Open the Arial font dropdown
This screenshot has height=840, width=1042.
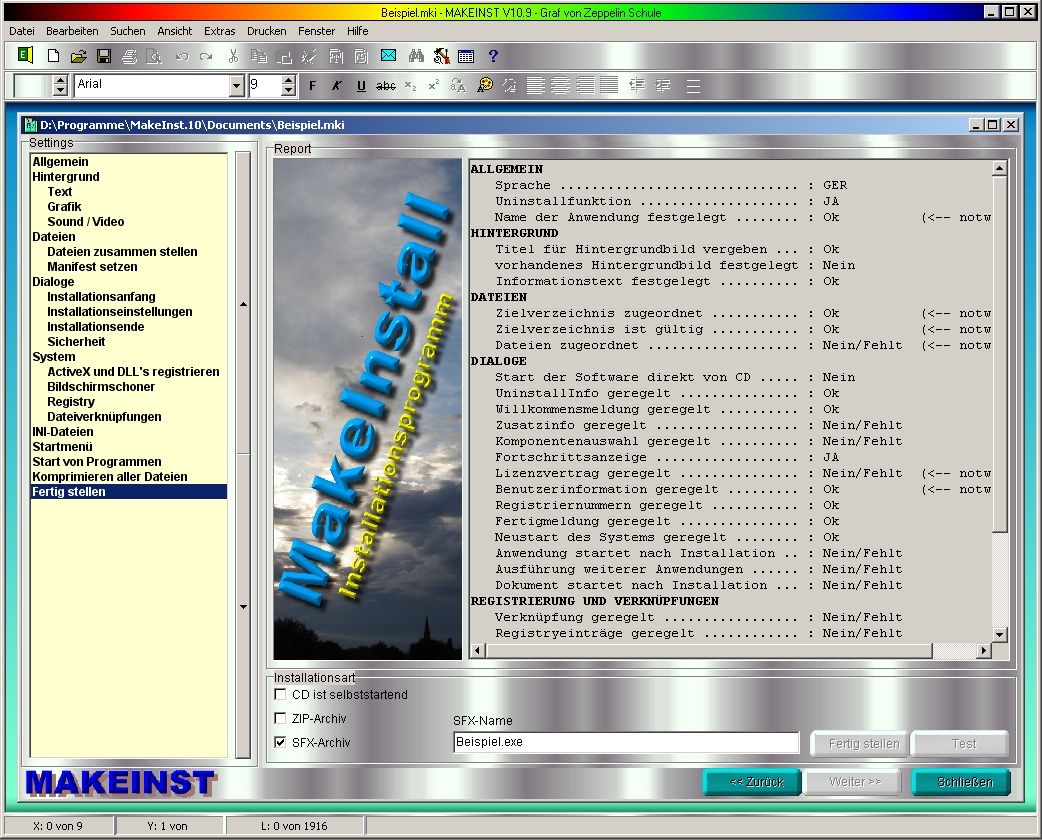click(237, 85)
